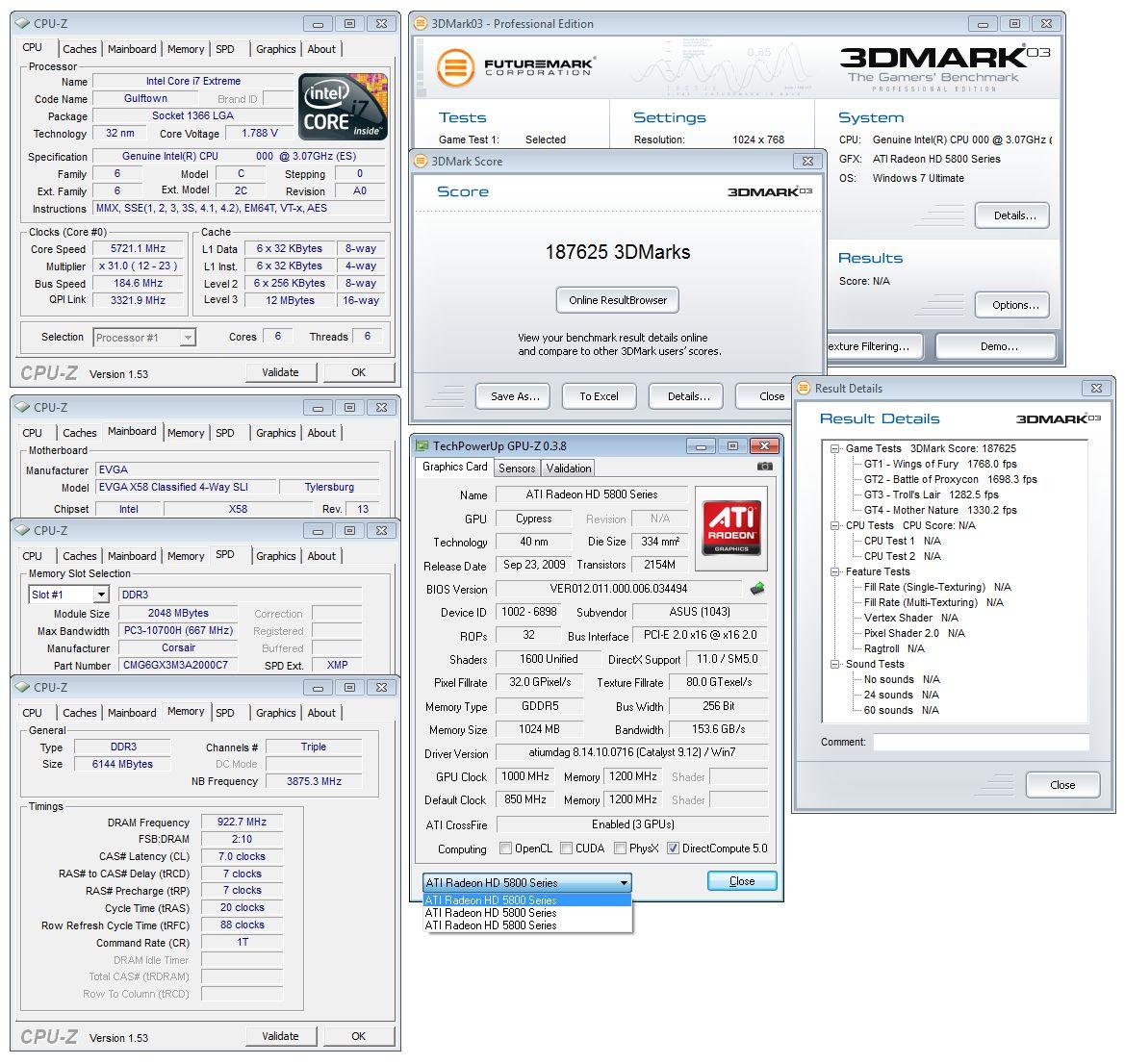
Task: Click the 3DMark03 window title bar icon
Action: (x=421, y=24)
